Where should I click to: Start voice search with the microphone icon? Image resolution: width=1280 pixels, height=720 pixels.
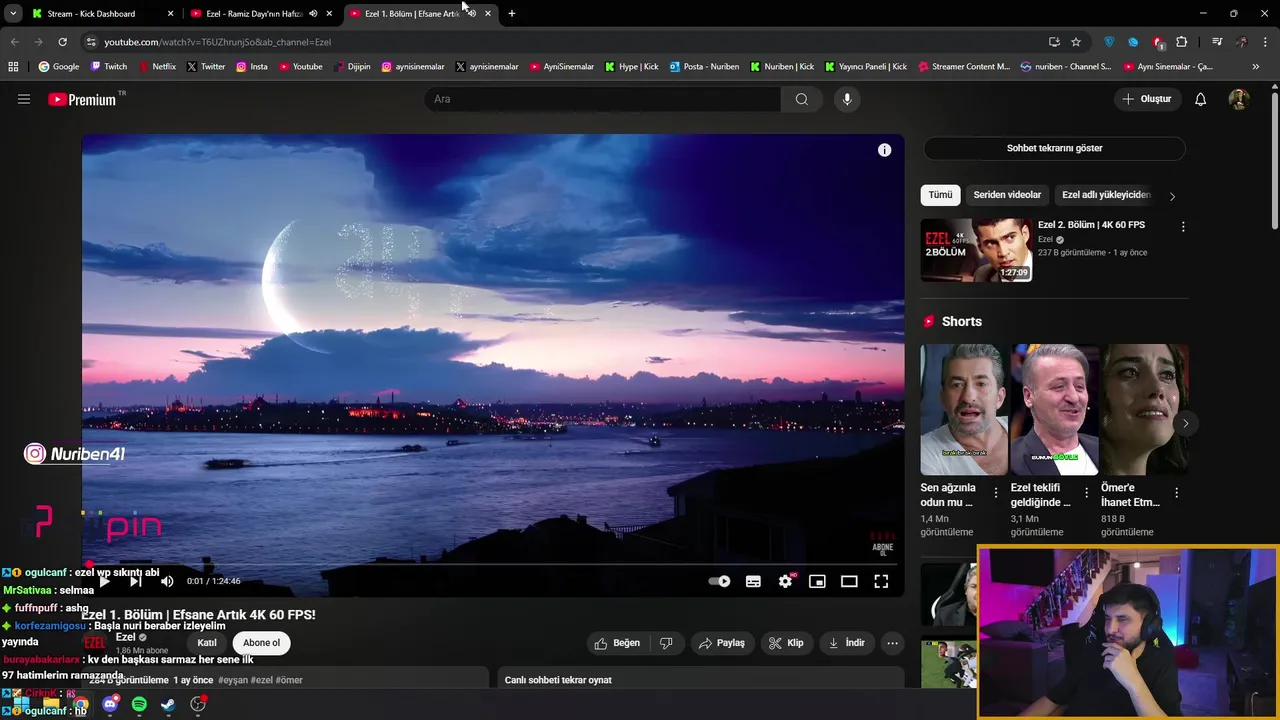pos(847,99)
